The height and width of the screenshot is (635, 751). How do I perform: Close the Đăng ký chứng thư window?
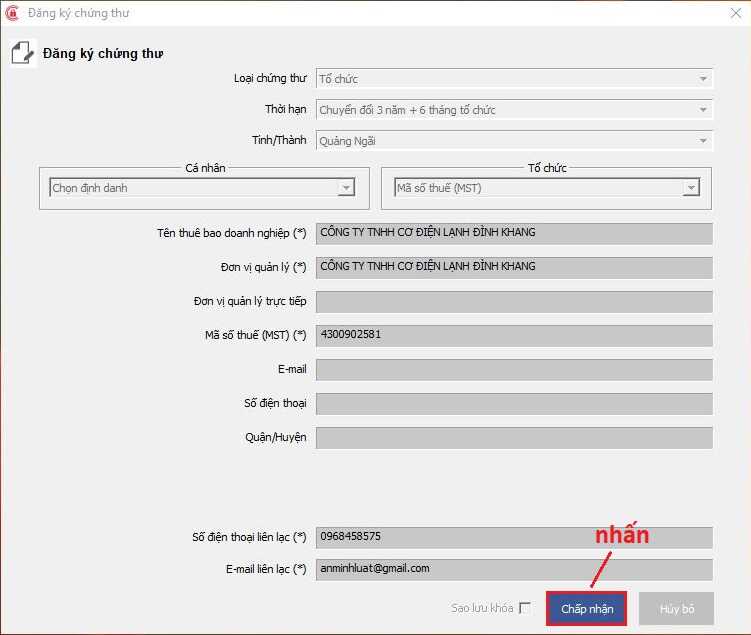pos(736,13)
